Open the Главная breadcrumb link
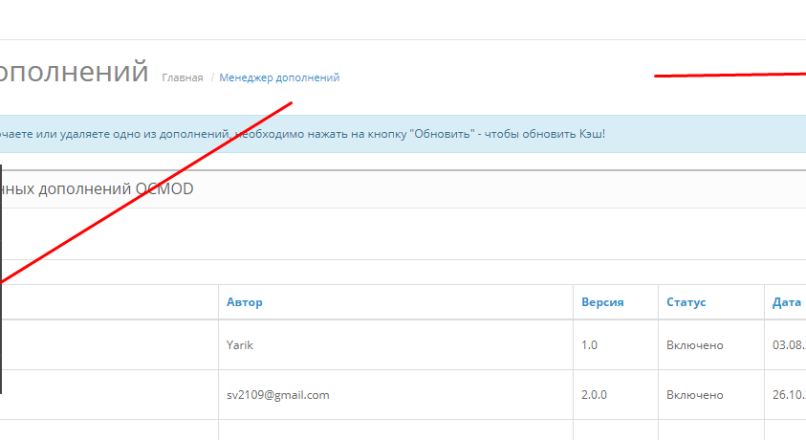The image size is (806, 440). (182, 78)
